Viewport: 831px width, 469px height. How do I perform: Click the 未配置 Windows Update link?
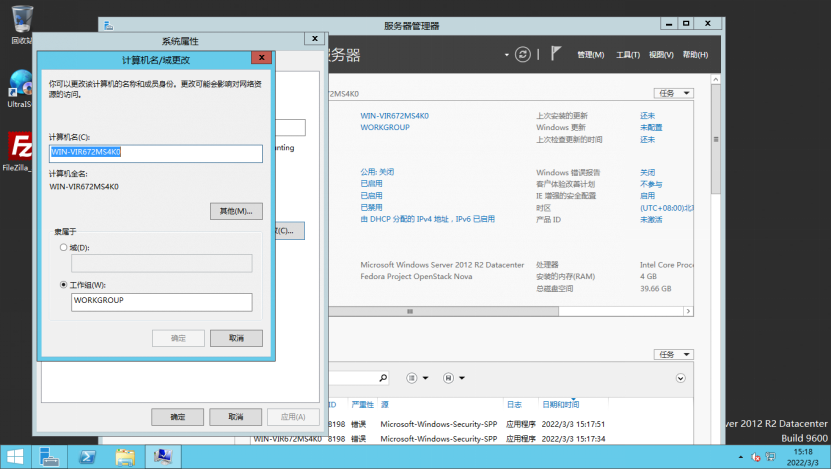651,127
